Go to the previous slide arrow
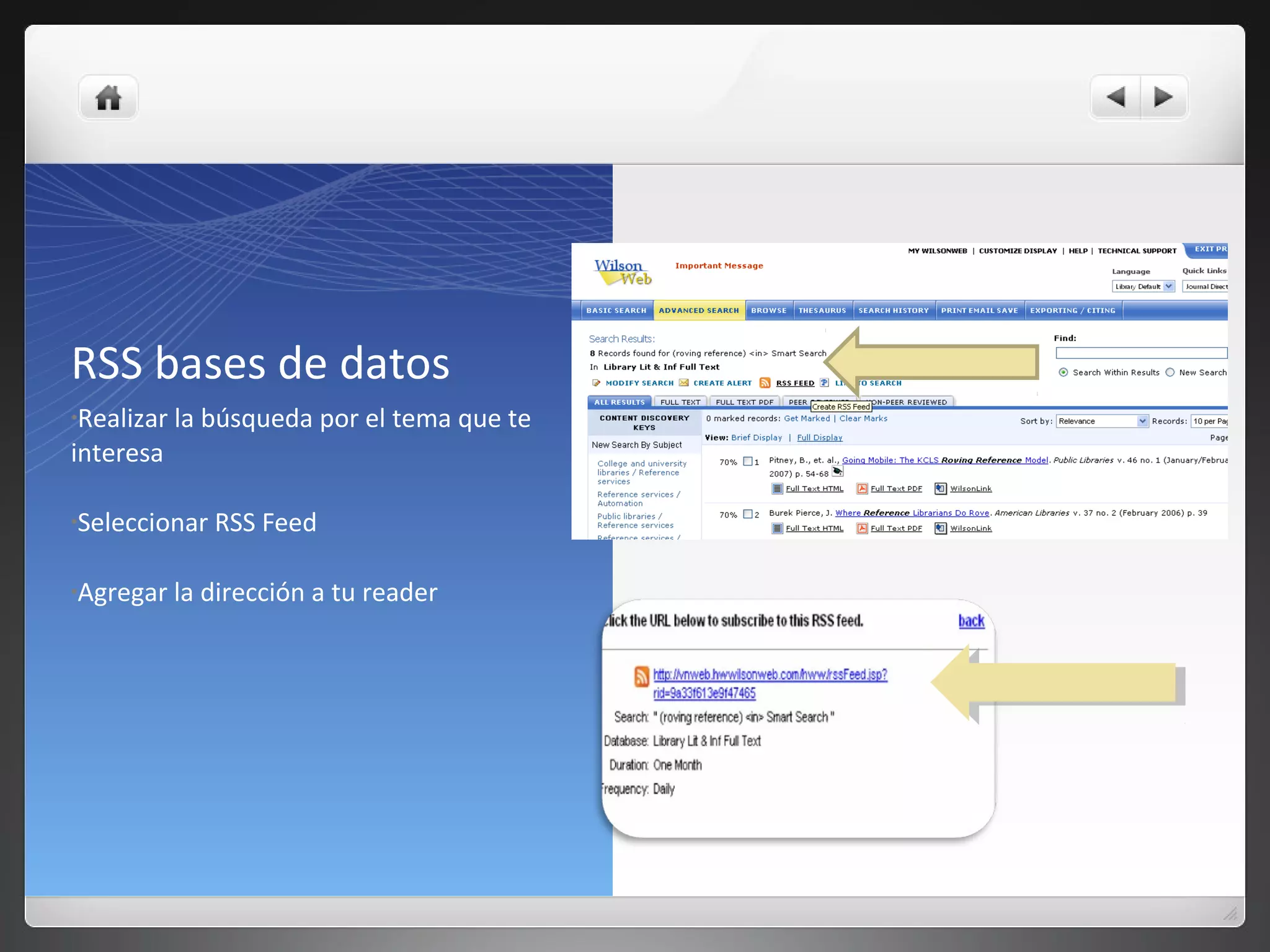The image size is (1270, 952). click(1116, 97)
